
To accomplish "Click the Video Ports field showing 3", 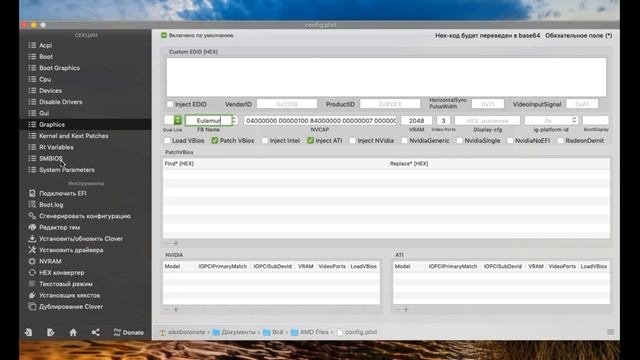I will click(x=443, y=120).
